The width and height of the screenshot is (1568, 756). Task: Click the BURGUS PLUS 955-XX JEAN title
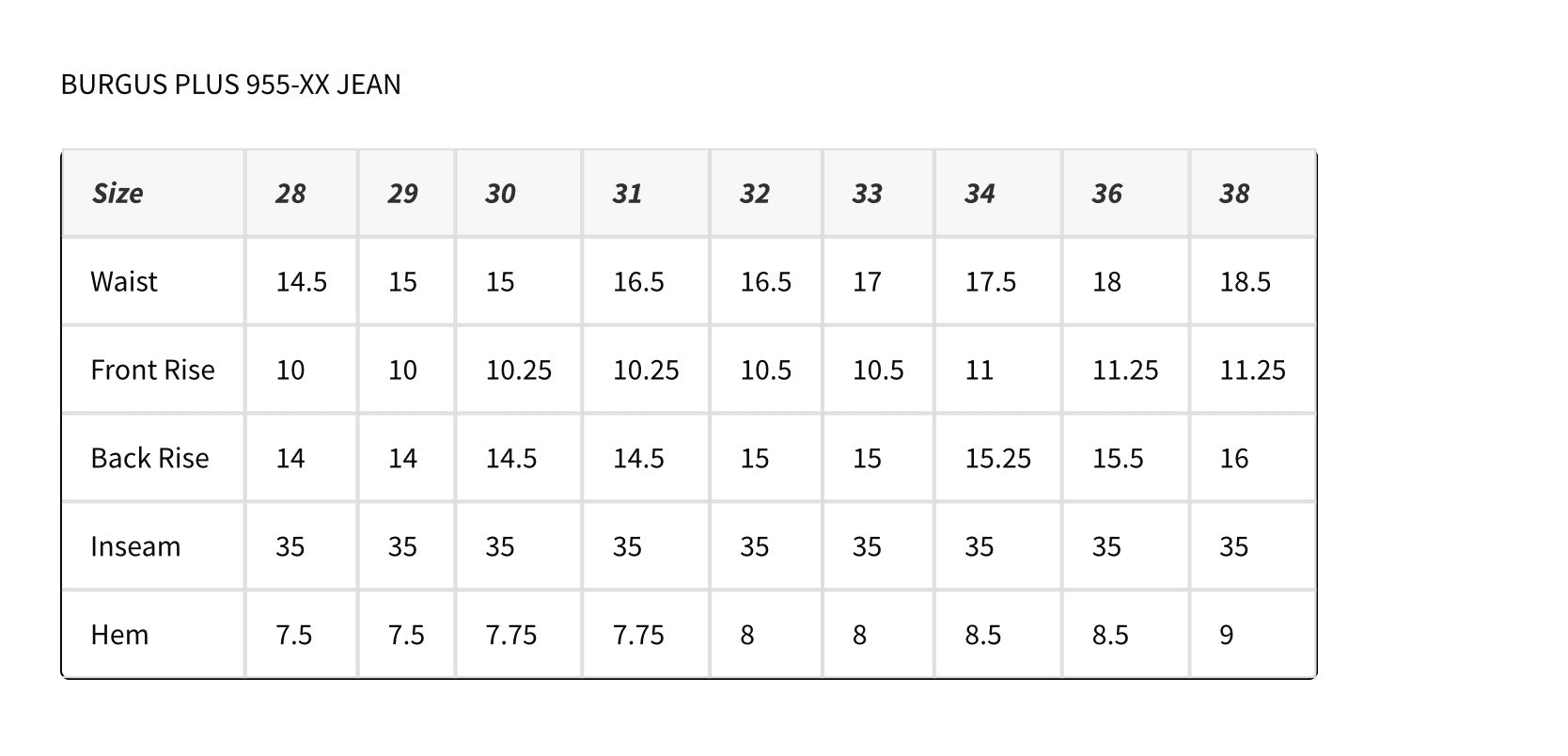click(x=230, y=85)
